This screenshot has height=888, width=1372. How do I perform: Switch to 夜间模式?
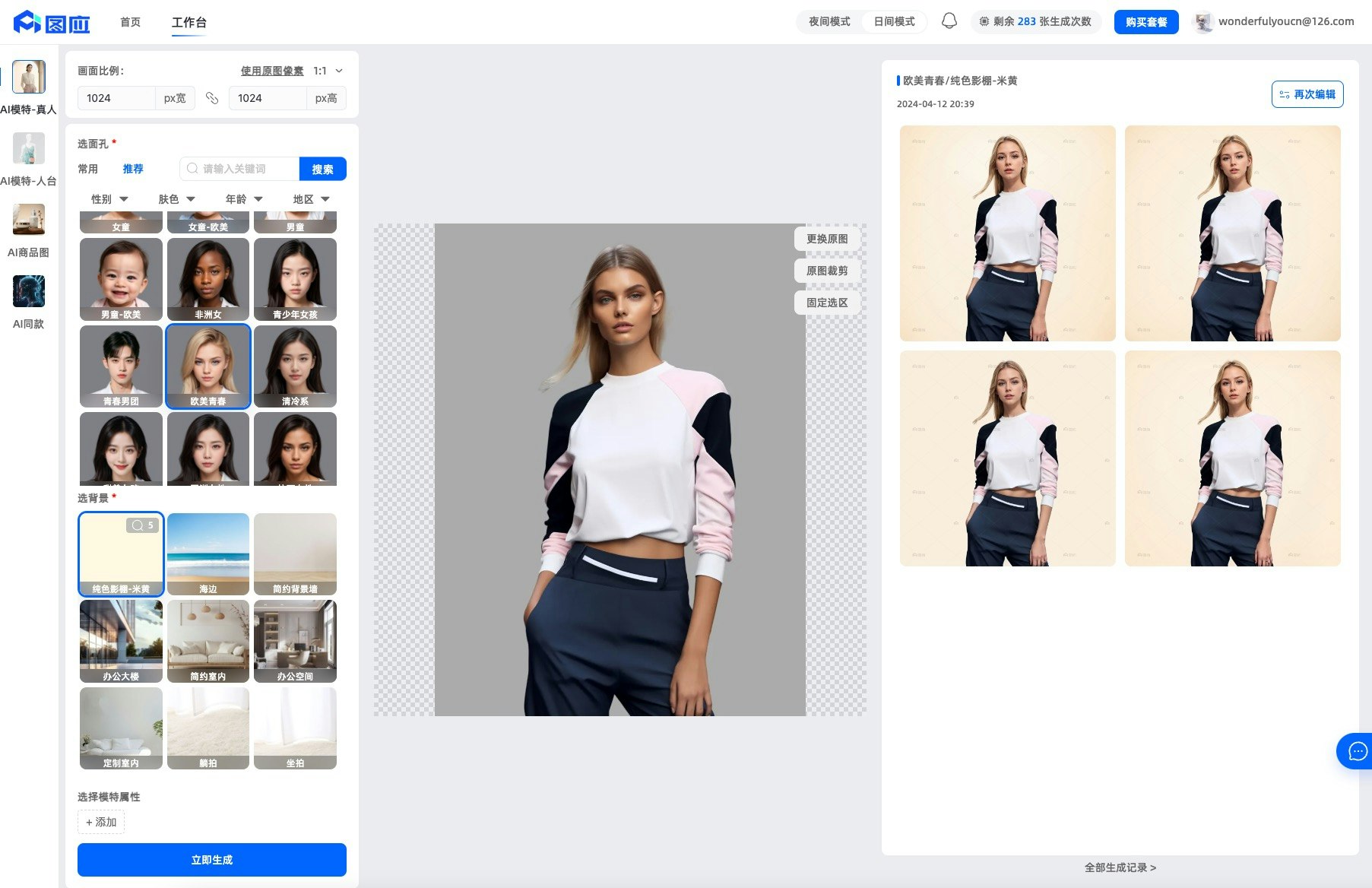point(829,21)
